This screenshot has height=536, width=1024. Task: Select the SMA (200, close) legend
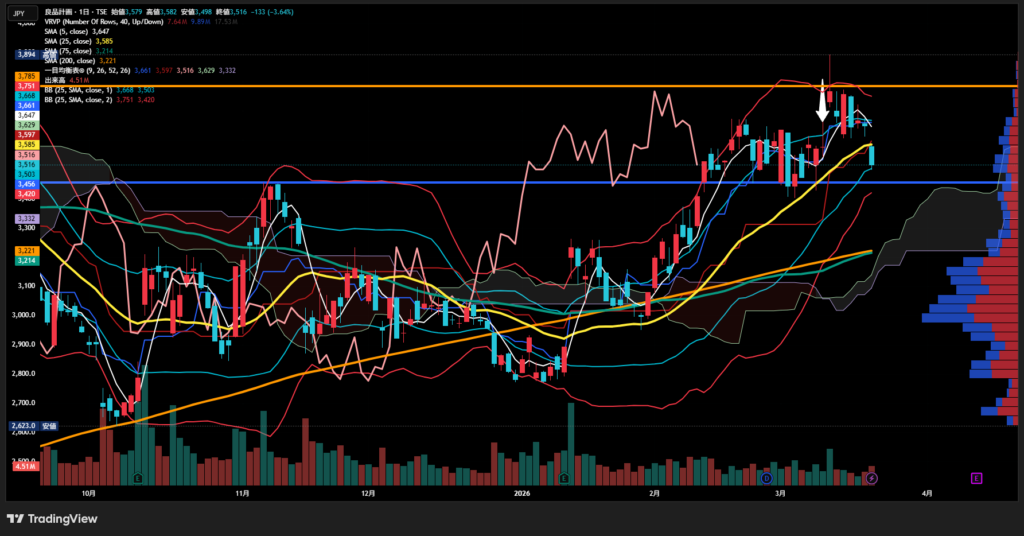tap(70, 61)
